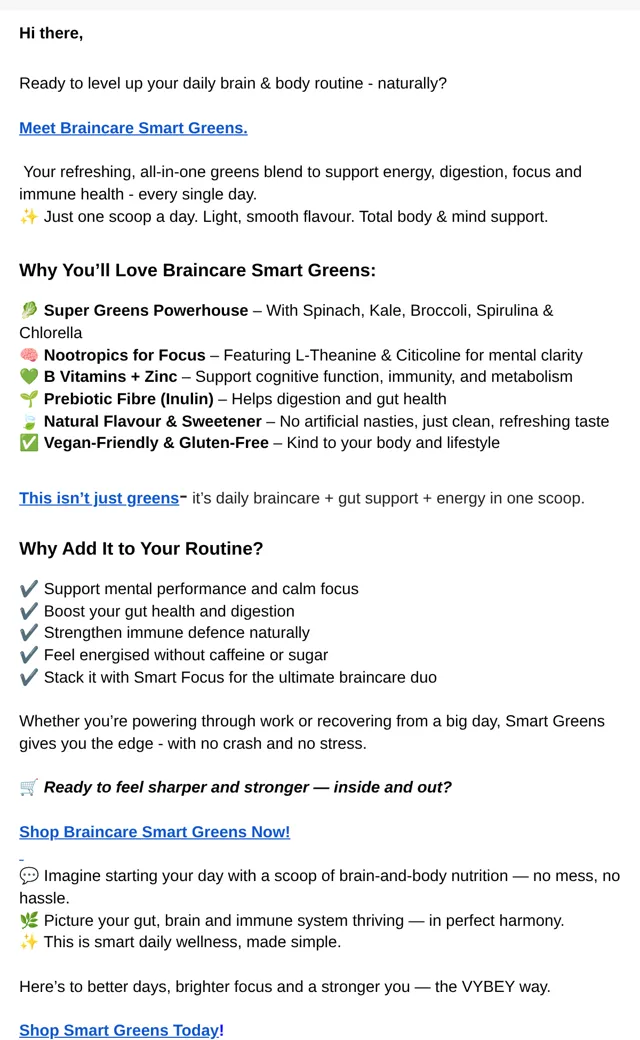The image size is (640, 1040).
Task: Click the leafy greens emoji by Super Greens
Action: coord(29,310)
